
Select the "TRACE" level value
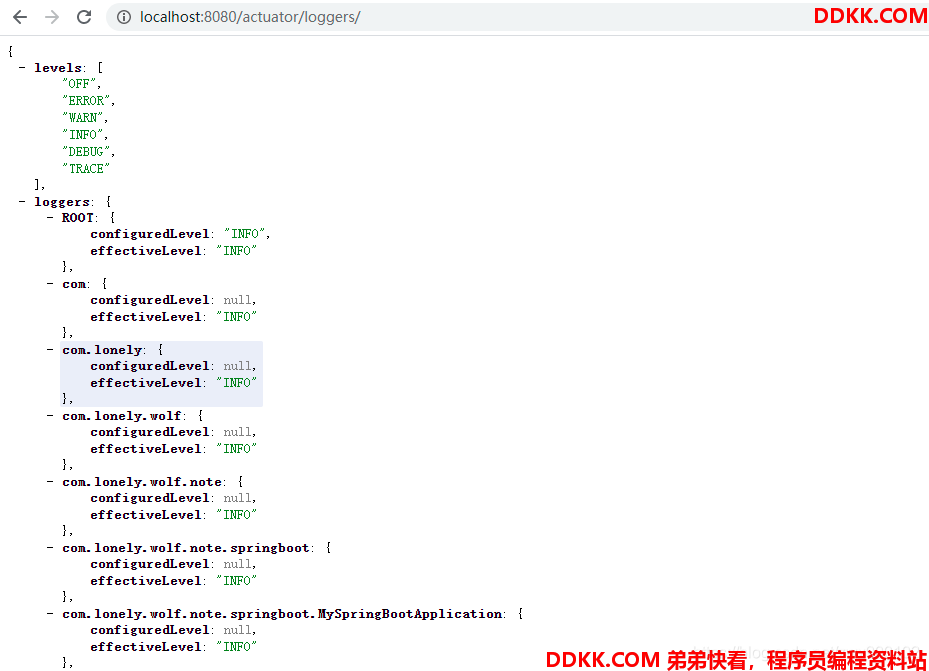[86, 169]
